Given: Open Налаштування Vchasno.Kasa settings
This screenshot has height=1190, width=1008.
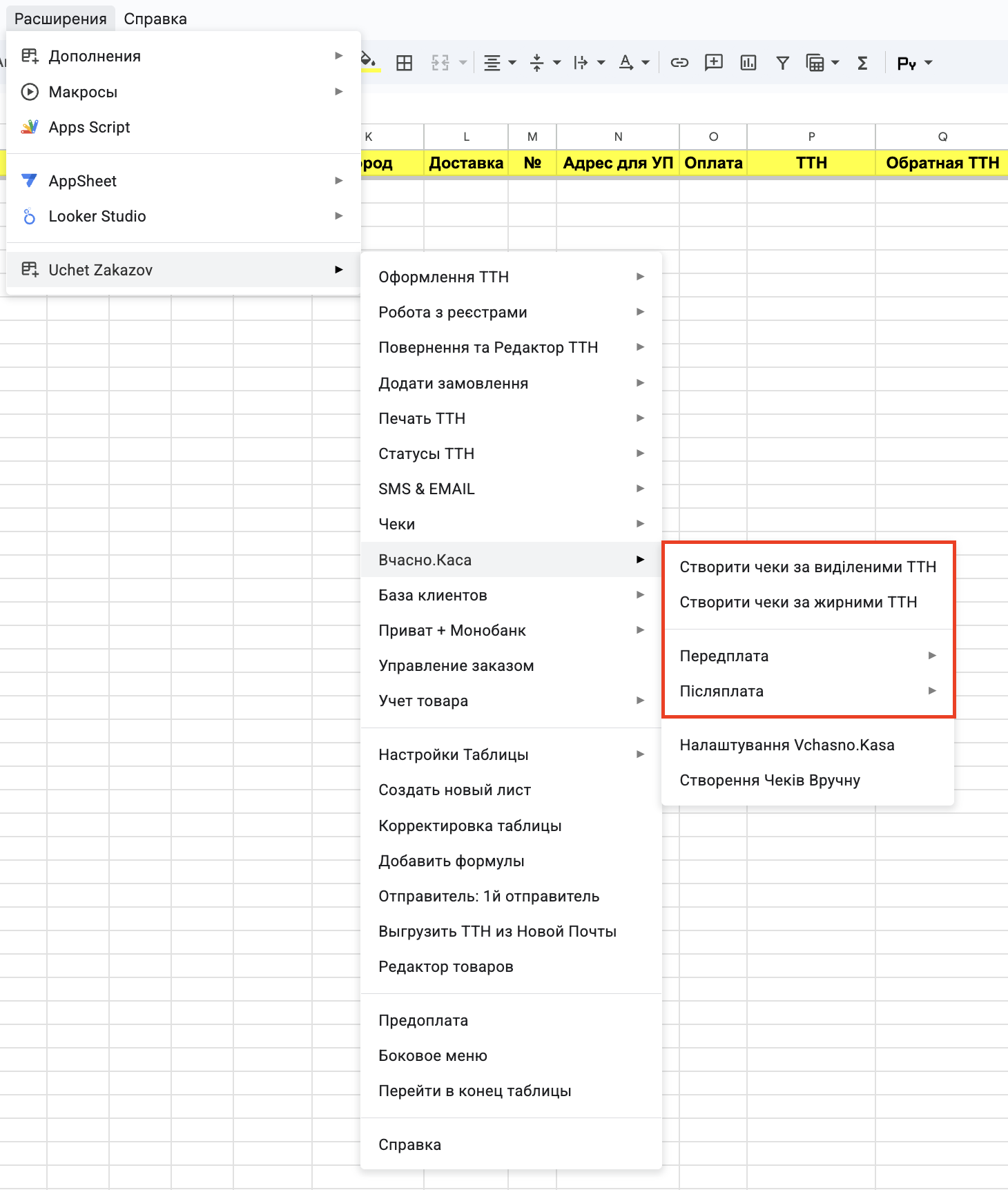Looking at the screenshot, I should click(786, 745).
